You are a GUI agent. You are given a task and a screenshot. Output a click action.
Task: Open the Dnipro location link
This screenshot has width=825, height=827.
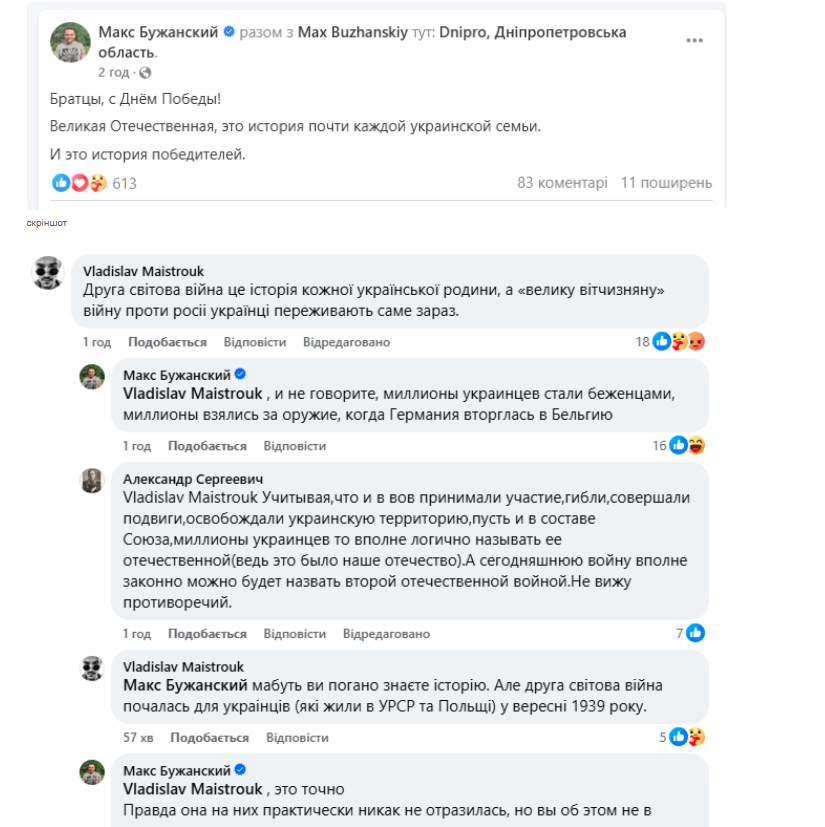tap(464, 32)
